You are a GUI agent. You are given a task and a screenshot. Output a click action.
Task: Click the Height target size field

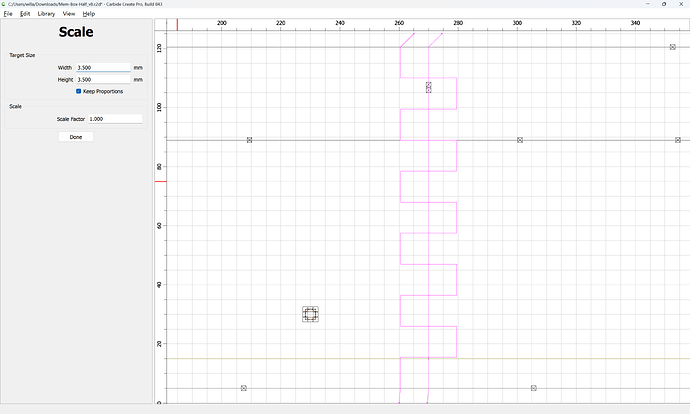point(103,80)
